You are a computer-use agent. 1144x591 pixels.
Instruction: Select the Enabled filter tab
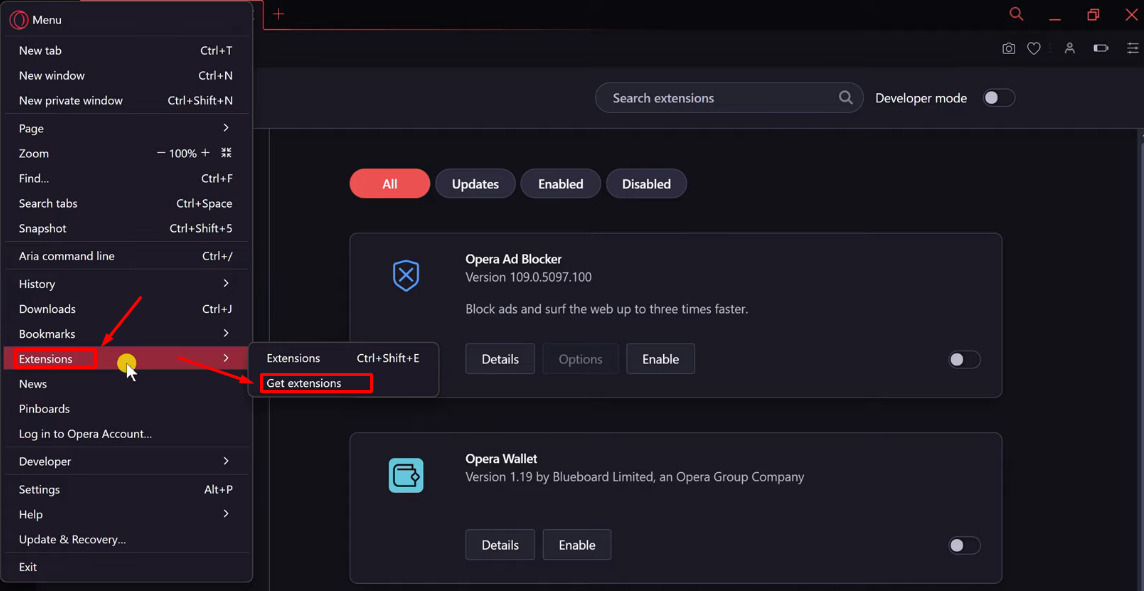point(560,184)
